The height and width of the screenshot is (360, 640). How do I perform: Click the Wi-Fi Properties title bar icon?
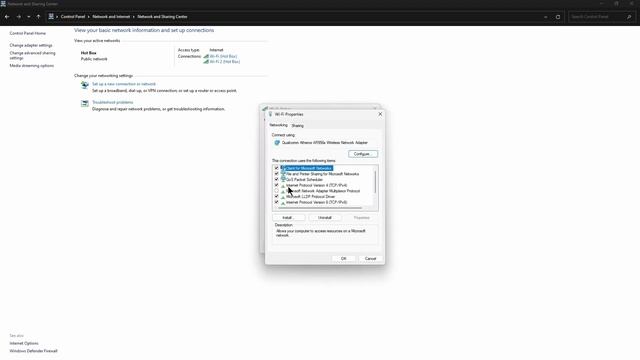270,114
